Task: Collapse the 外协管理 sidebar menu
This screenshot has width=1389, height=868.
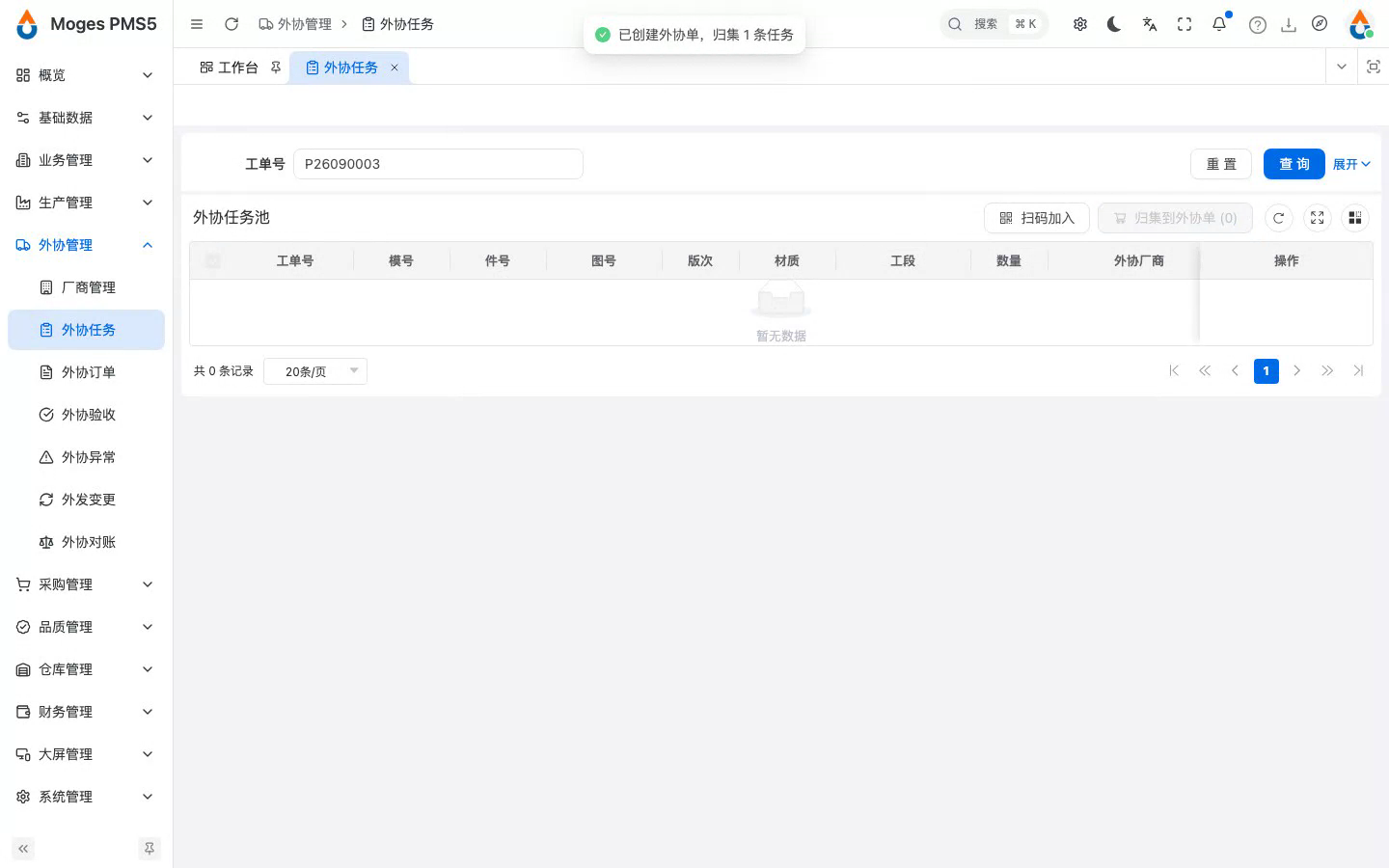Action: click(86, 245)
